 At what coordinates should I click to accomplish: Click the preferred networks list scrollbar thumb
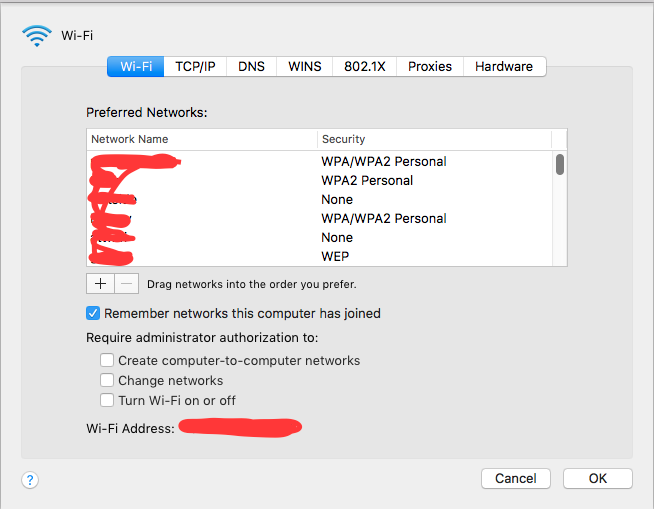[x=560, y=164]
